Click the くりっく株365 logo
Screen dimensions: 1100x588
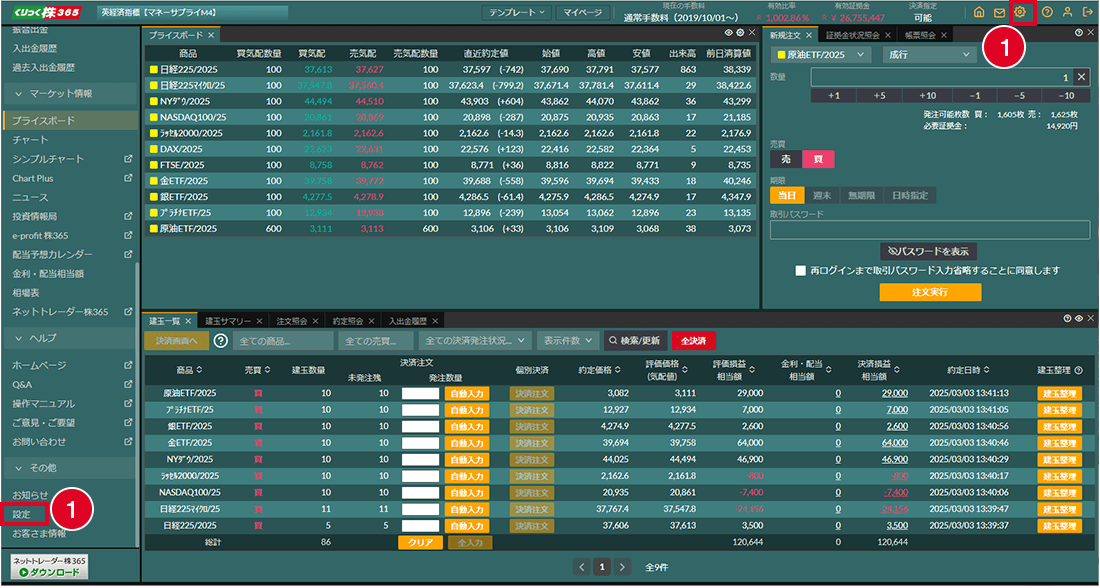pyautogui.click(x=47, y=12)
